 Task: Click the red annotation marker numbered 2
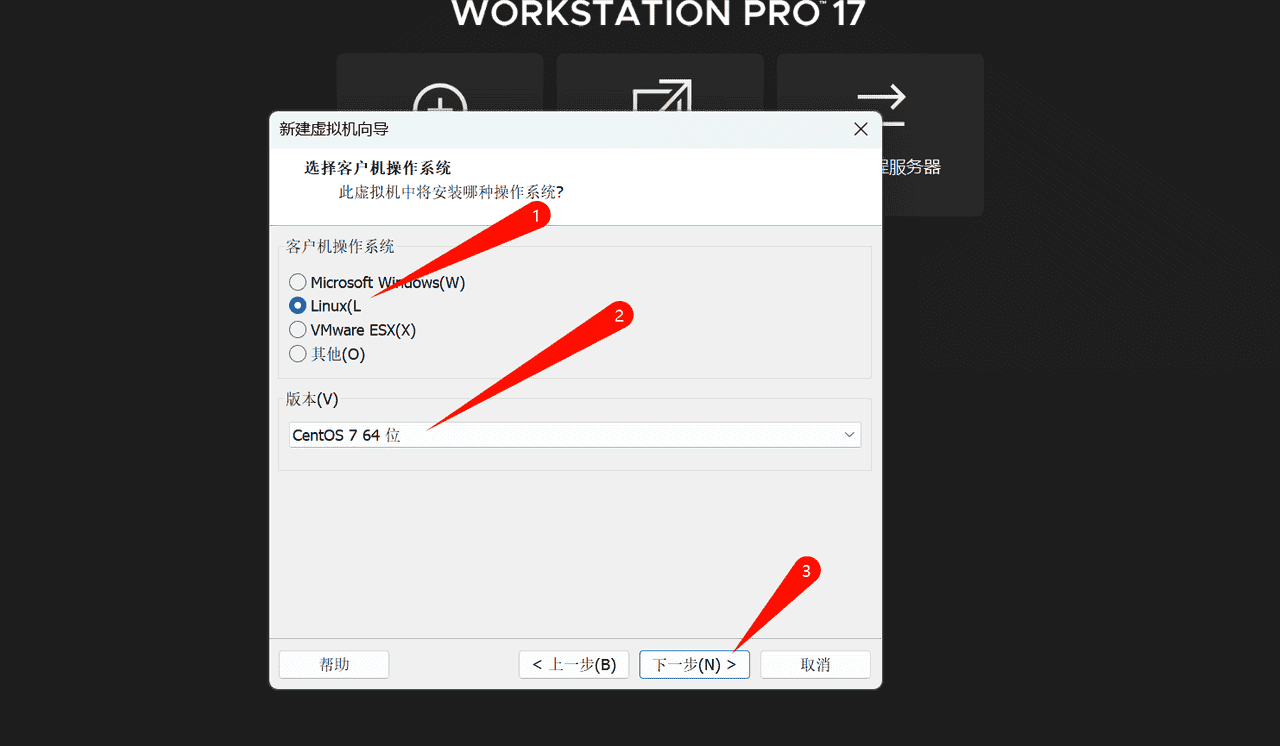click(x=619, y=315)
